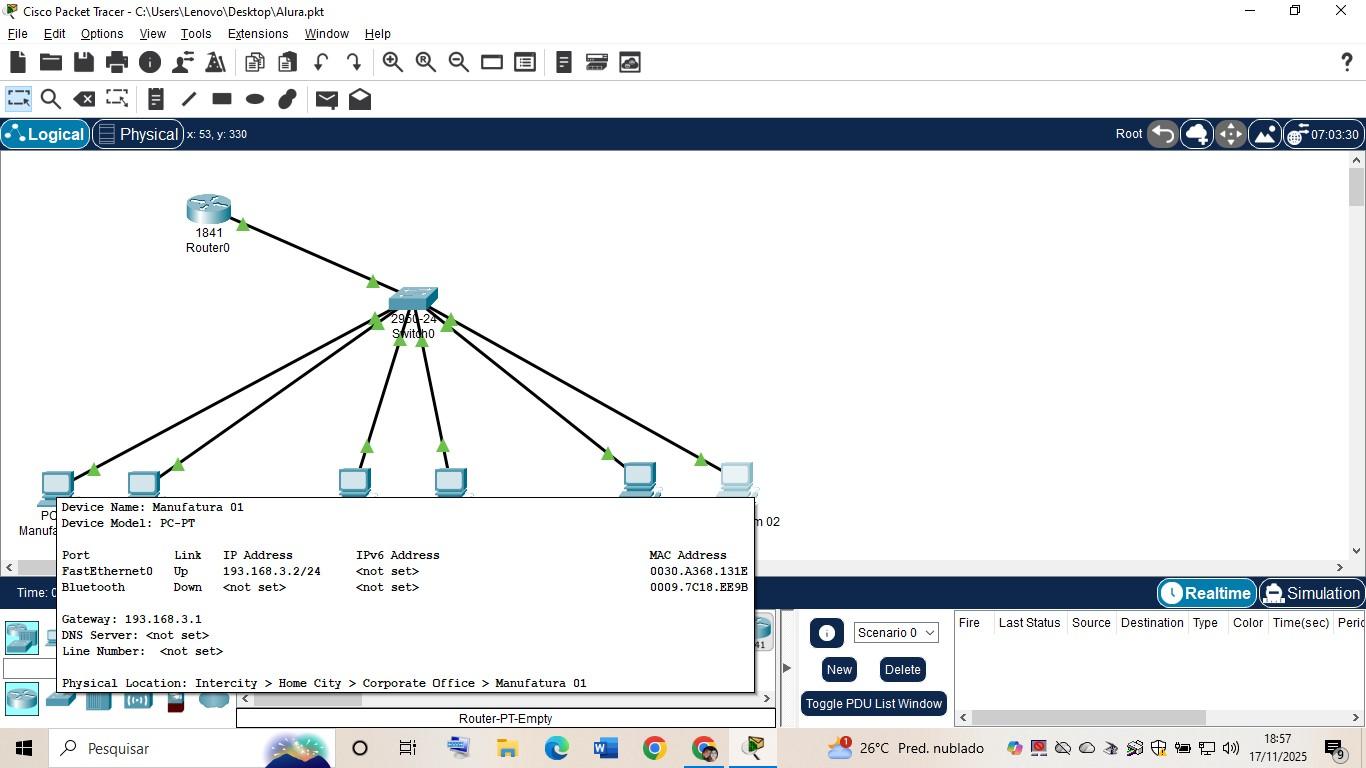Screen dimensions: 1366x768
Task: Open a file with the folder icon
Action: coord(51,62)
